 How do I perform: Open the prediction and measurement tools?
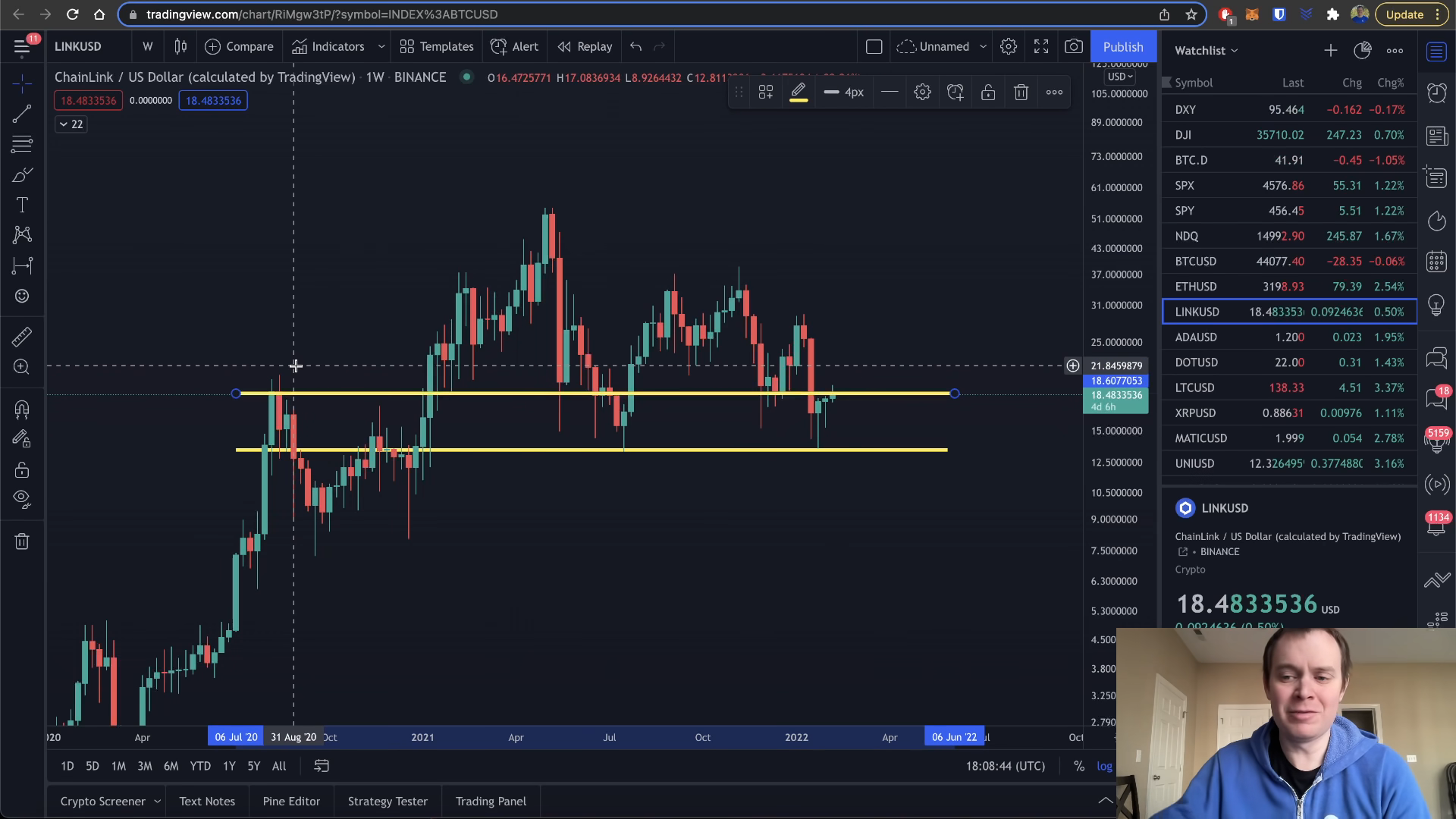click(x=22, y=265)
